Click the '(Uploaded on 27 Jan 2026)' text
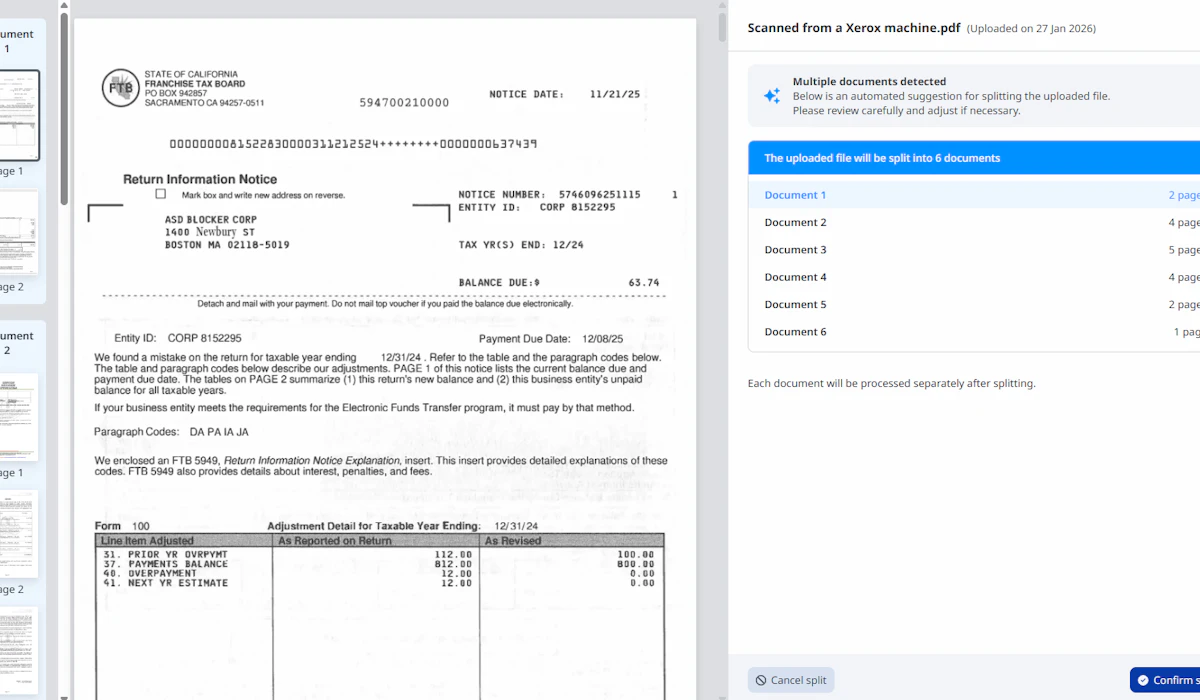Viewport: 1200px width, 700px height. [1031, 29]
